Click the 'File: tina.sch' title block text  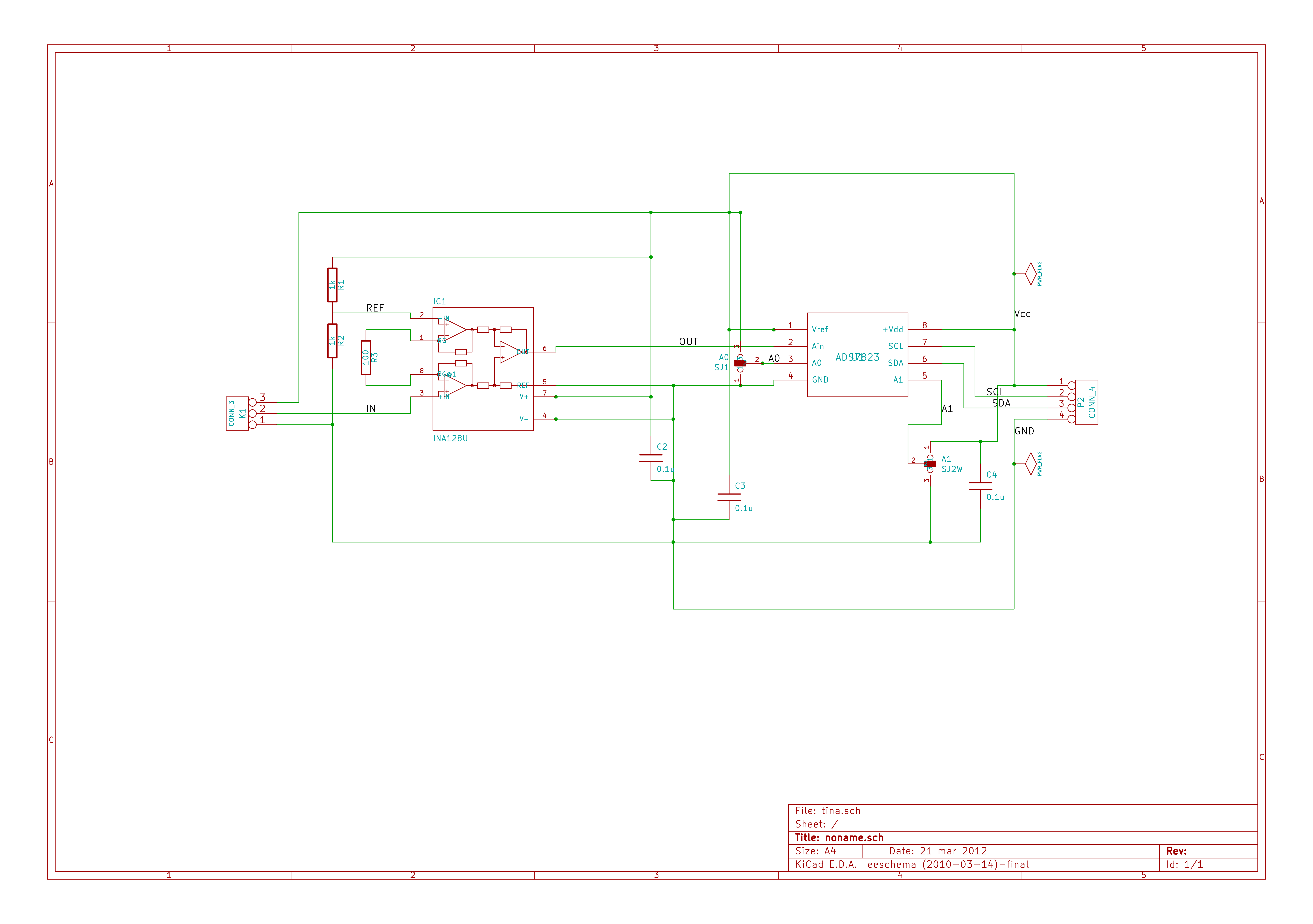click(828, 811)
